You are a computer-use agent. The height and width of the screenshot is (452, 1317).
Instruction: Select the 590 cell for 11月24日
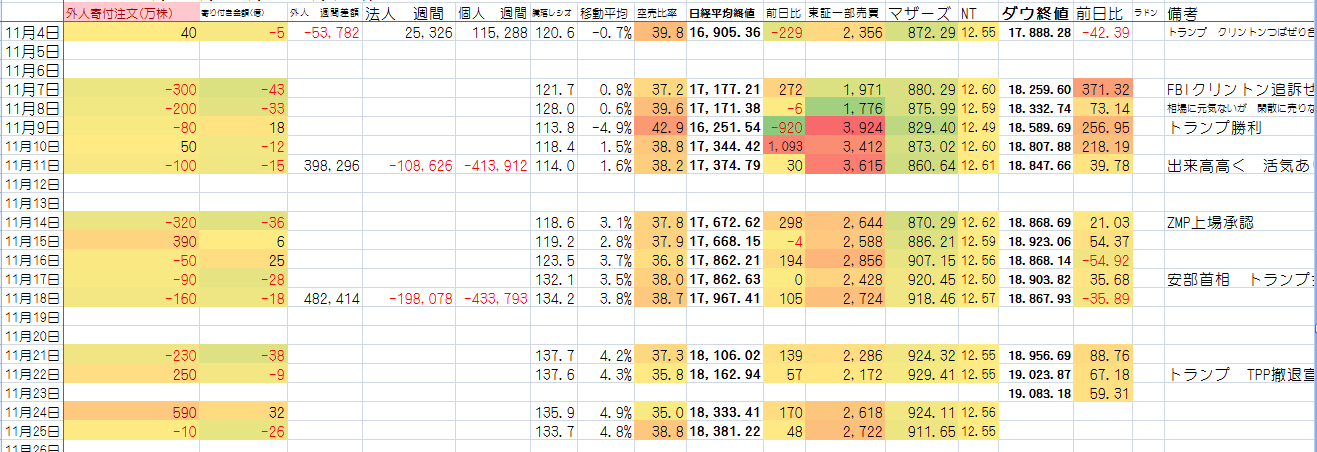click(130, 413)
